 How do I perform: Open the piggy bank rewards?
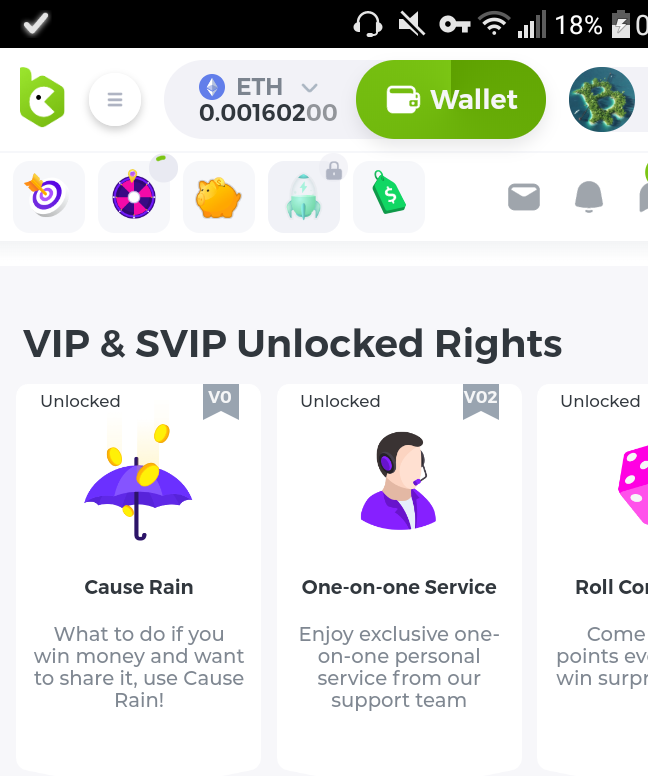pos(218,197)
